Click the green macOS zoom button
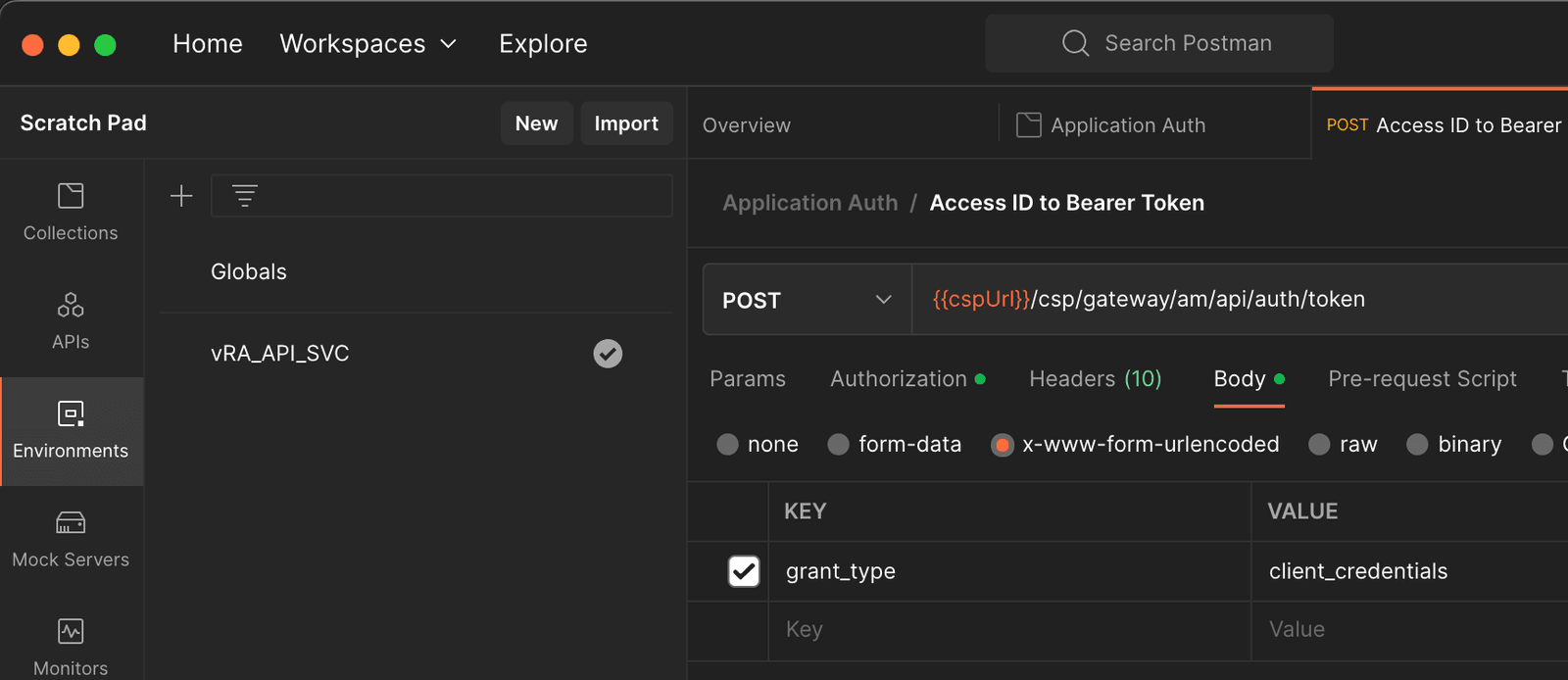Image resolution: width=1568 pixels, height=680 pixels. pos(105,45)
